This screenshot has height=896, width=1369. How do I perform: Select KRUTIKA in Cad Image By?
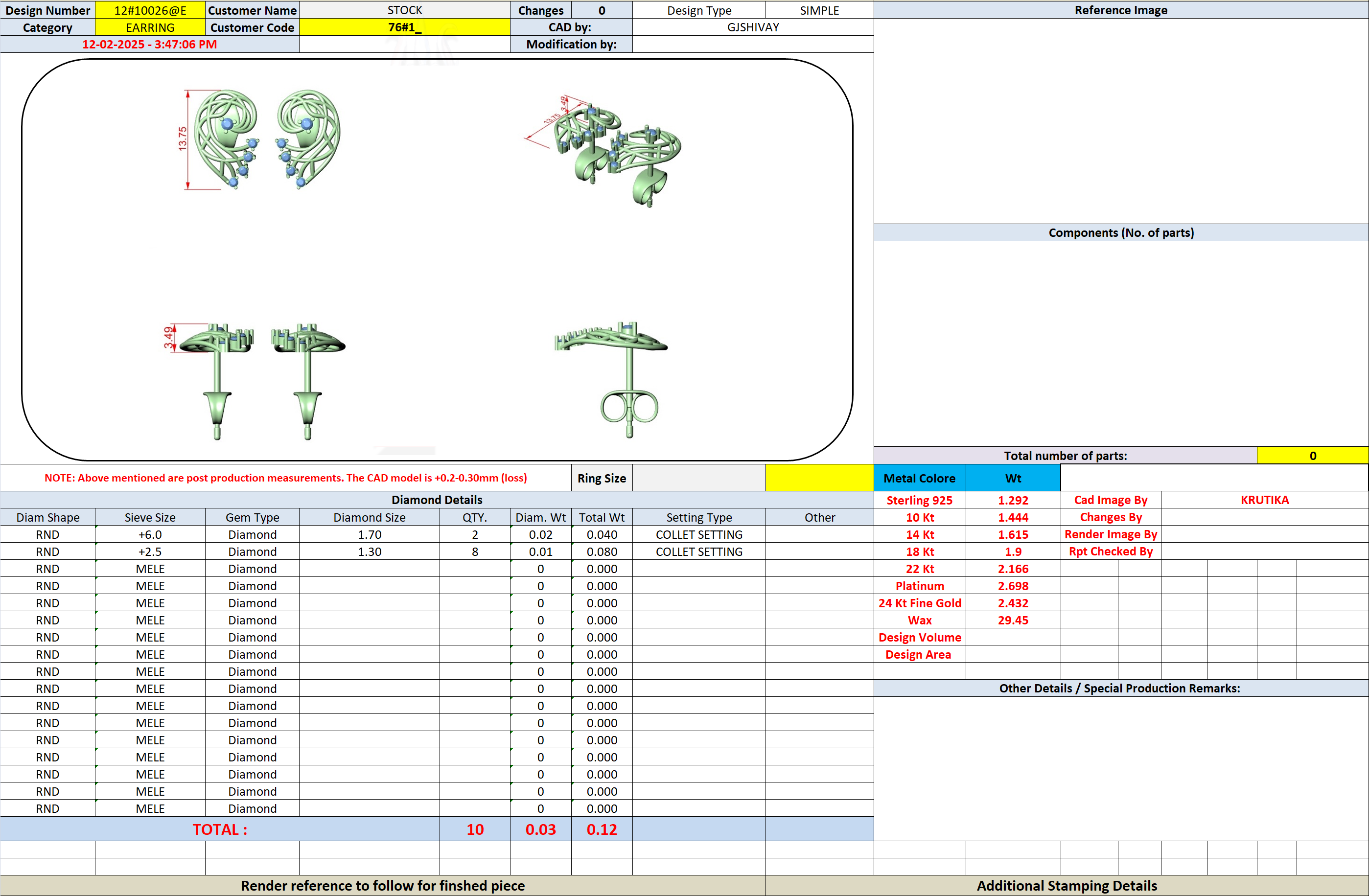pyautogui.click(x=1264, y=500)
